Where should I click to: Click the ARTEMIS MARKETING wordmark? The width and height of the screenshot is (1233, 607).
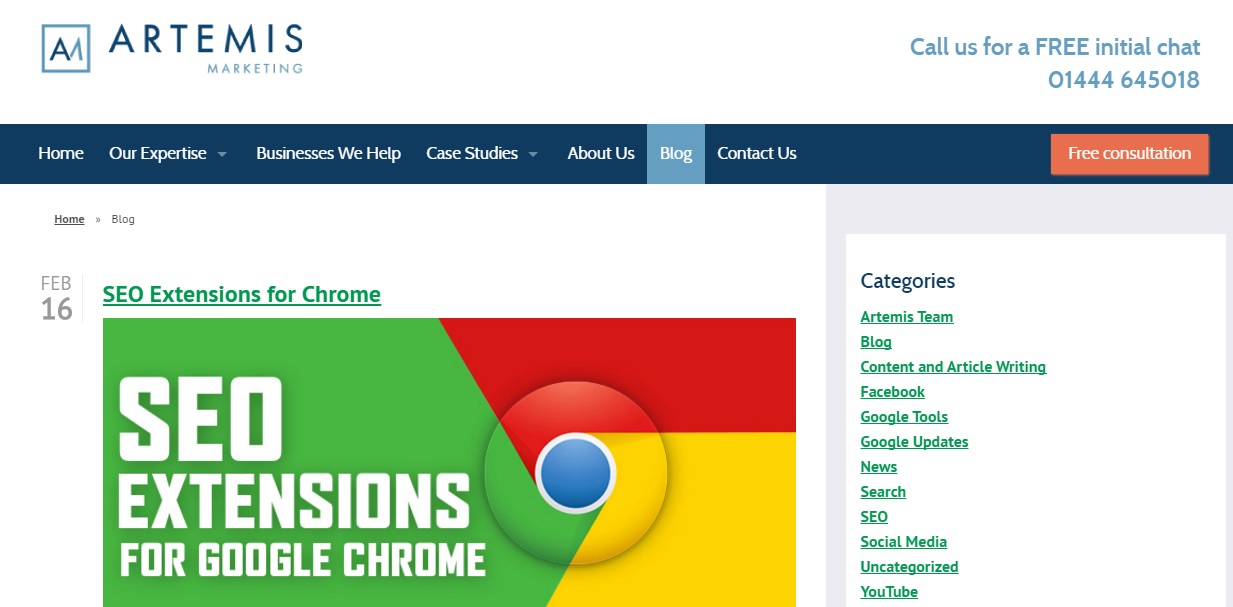click(206, 48)
